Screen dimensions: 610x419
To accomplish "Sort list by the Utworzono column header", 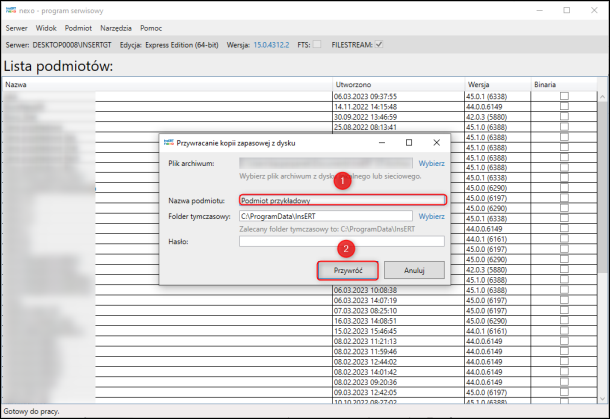I will click(x=399, y=84).
